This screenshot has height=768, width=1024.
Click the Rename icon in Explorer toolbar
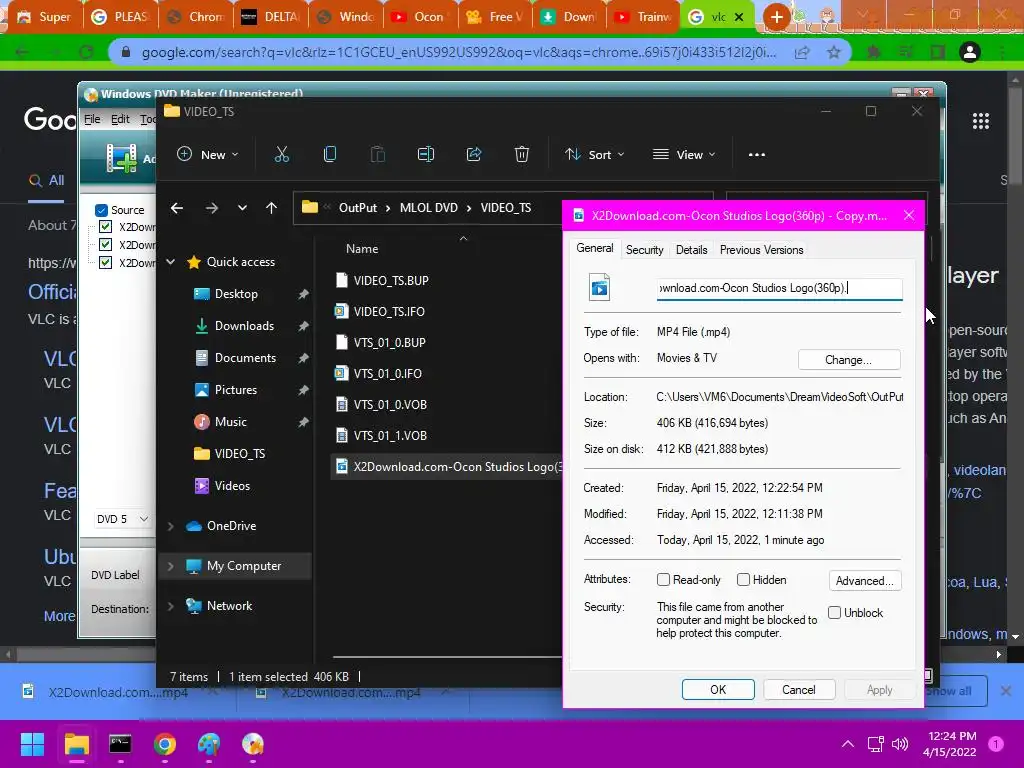point(426,155)
